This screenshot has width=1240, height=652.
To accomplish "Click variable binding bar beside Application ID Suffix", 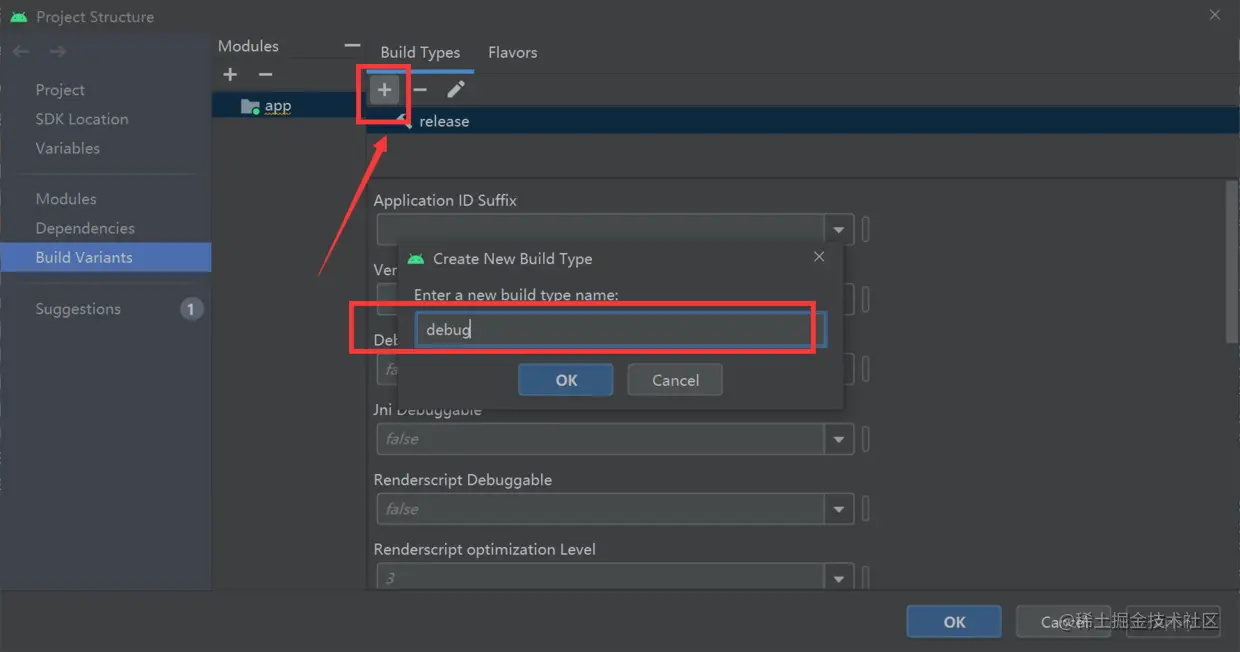I will (865, 230).
